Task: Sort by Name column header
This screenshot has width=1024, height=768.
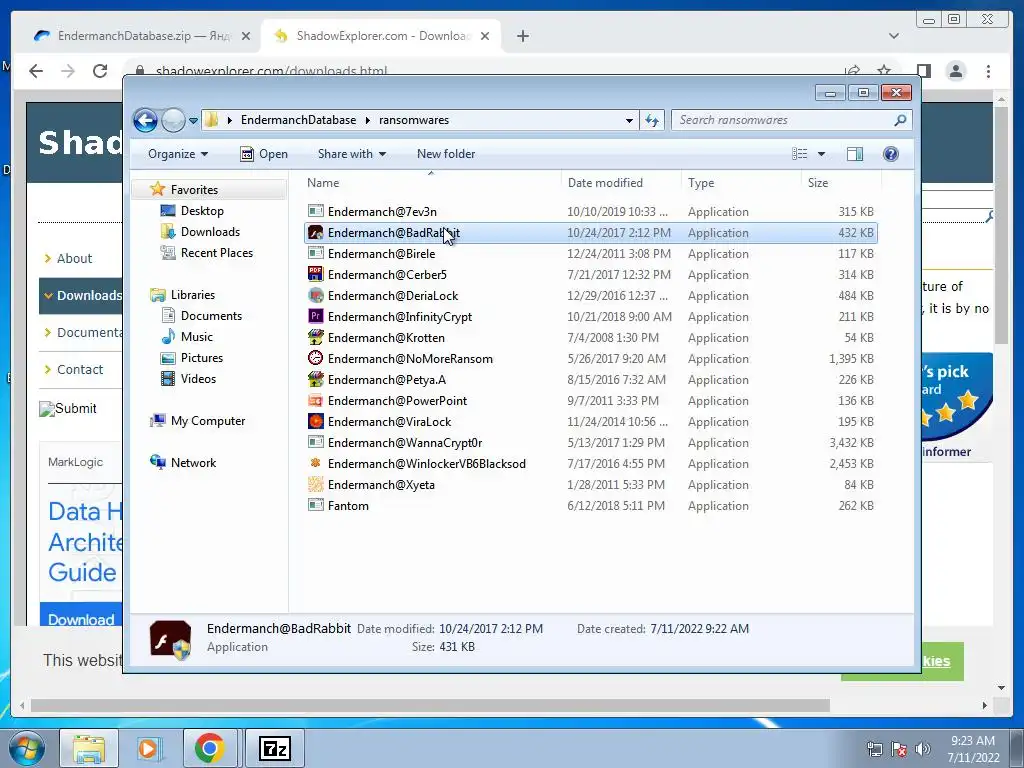Action: pos(430,183)
